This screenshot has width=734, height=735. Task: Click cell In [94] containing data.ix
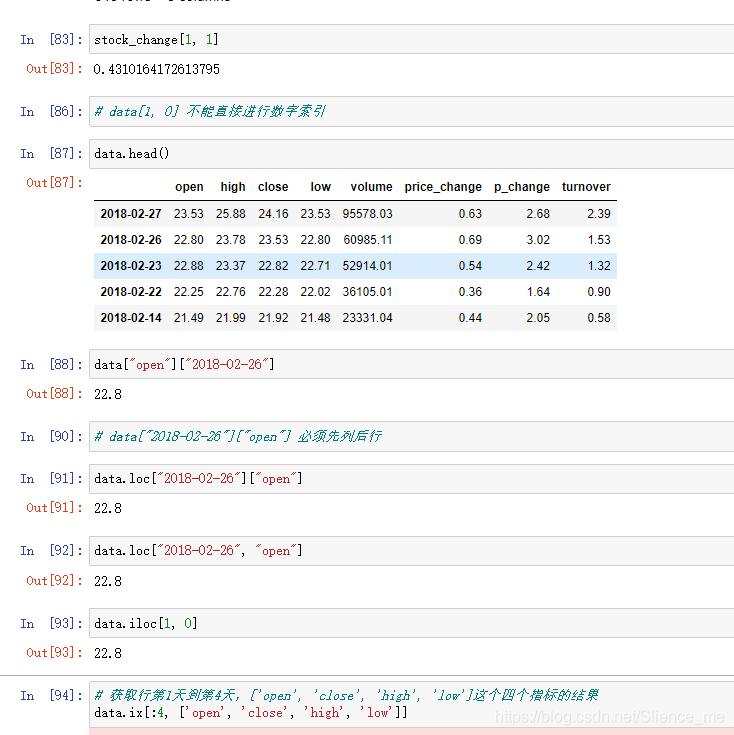(412, 704)
